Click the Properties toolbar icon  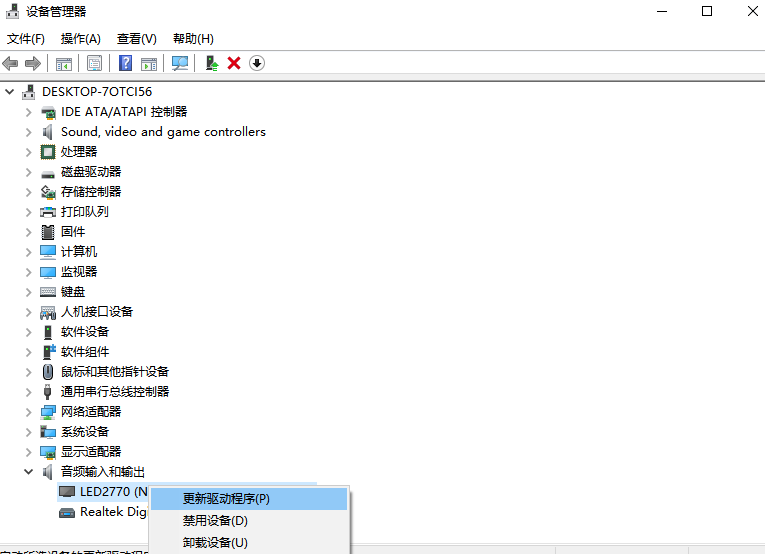coord(94,64)
